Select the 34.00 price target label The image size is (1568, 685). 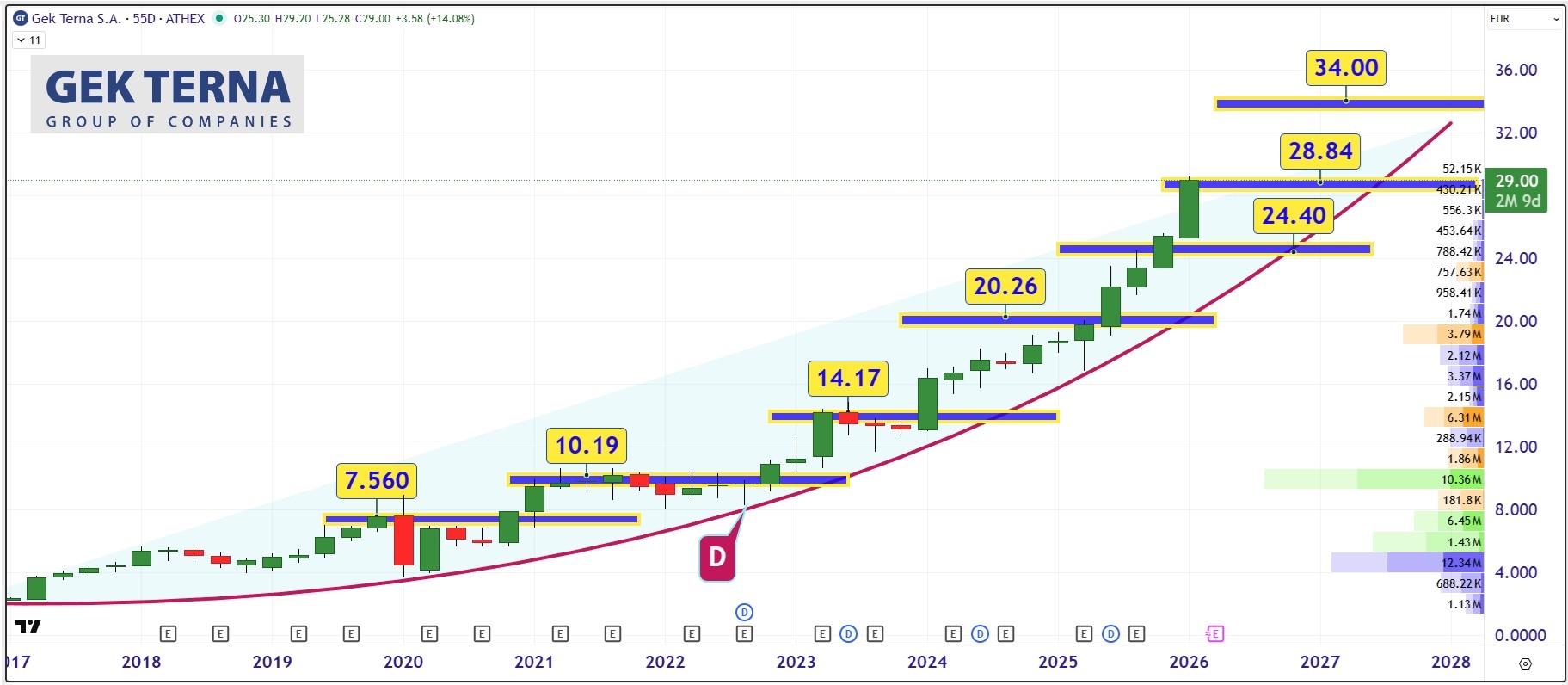[1345, 67]
